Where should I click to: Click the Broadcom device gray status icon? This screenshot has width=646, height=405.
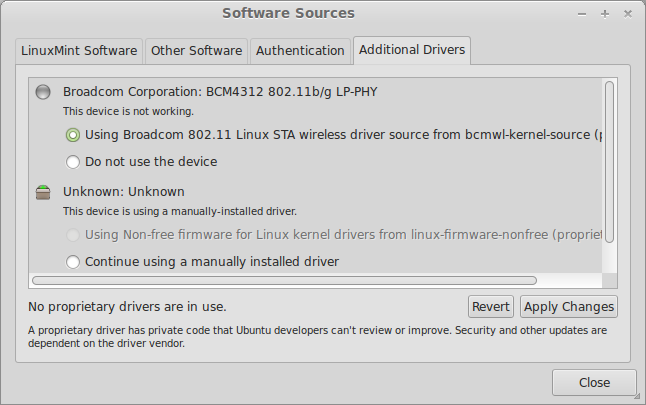(x=43, y=92)
